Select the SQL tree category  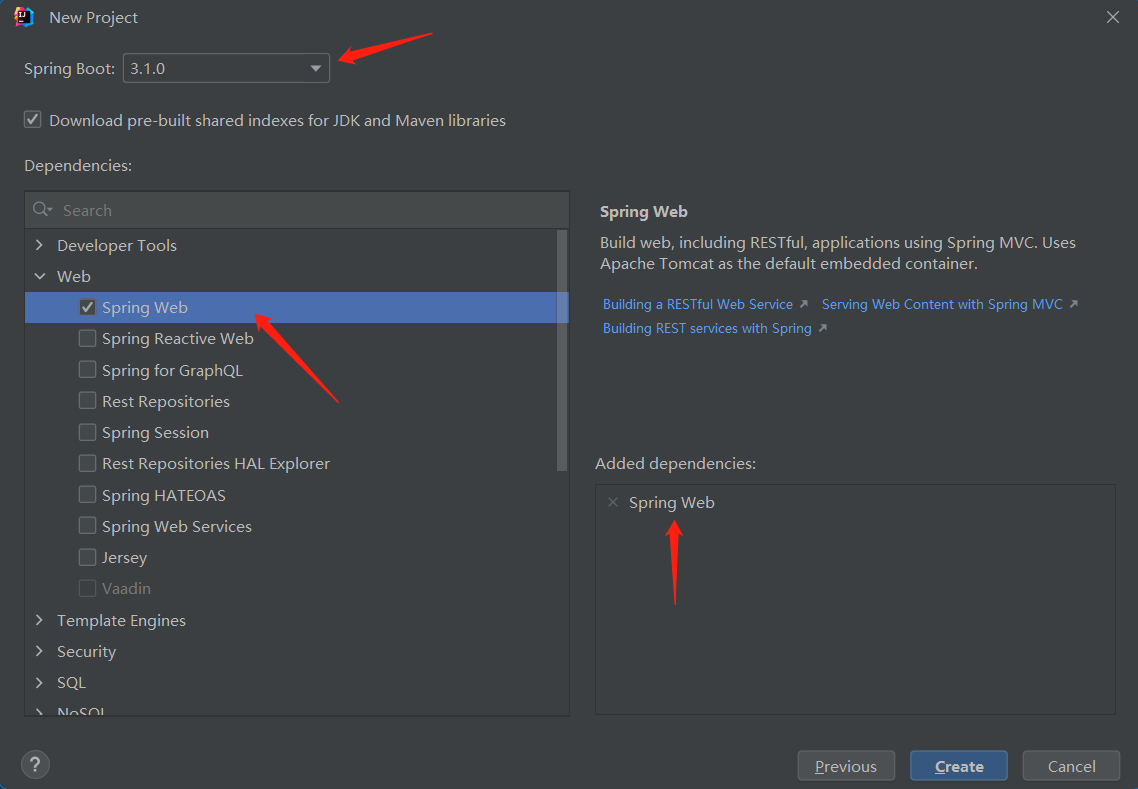(x=71, y=682)
